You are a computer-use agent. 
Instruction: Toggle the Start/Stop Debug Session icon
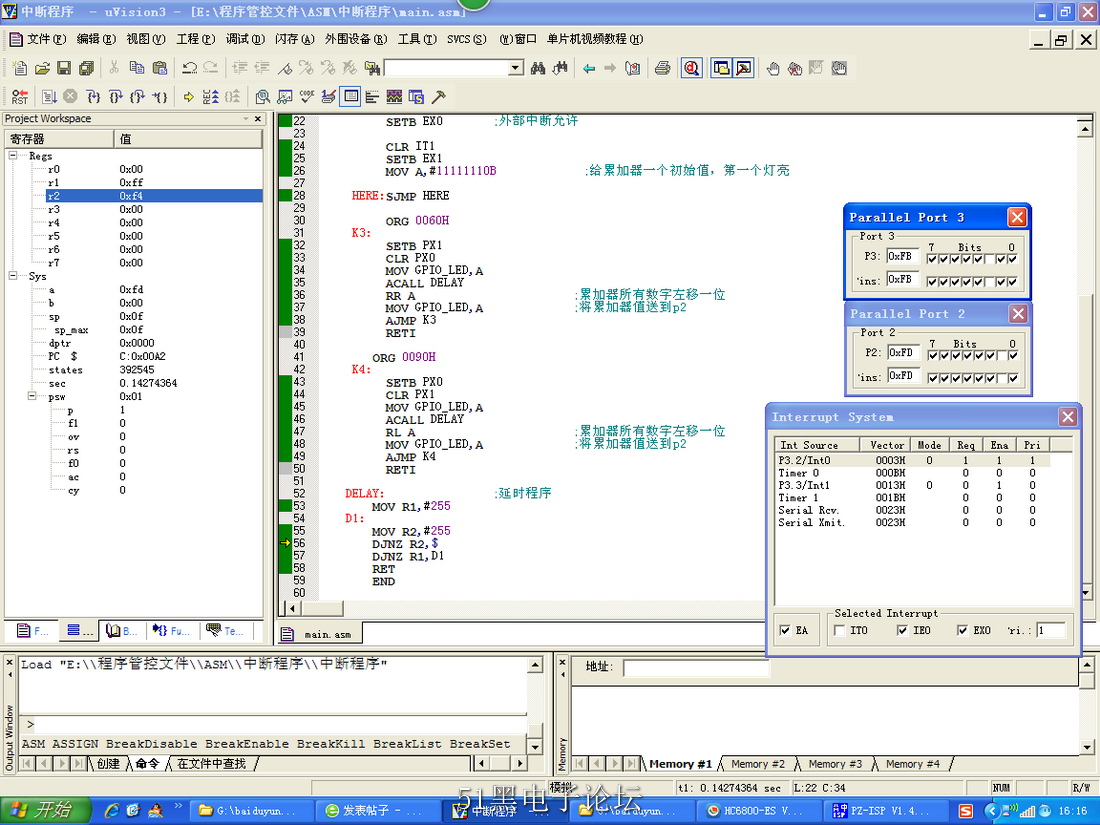click(x=692, y=68)
